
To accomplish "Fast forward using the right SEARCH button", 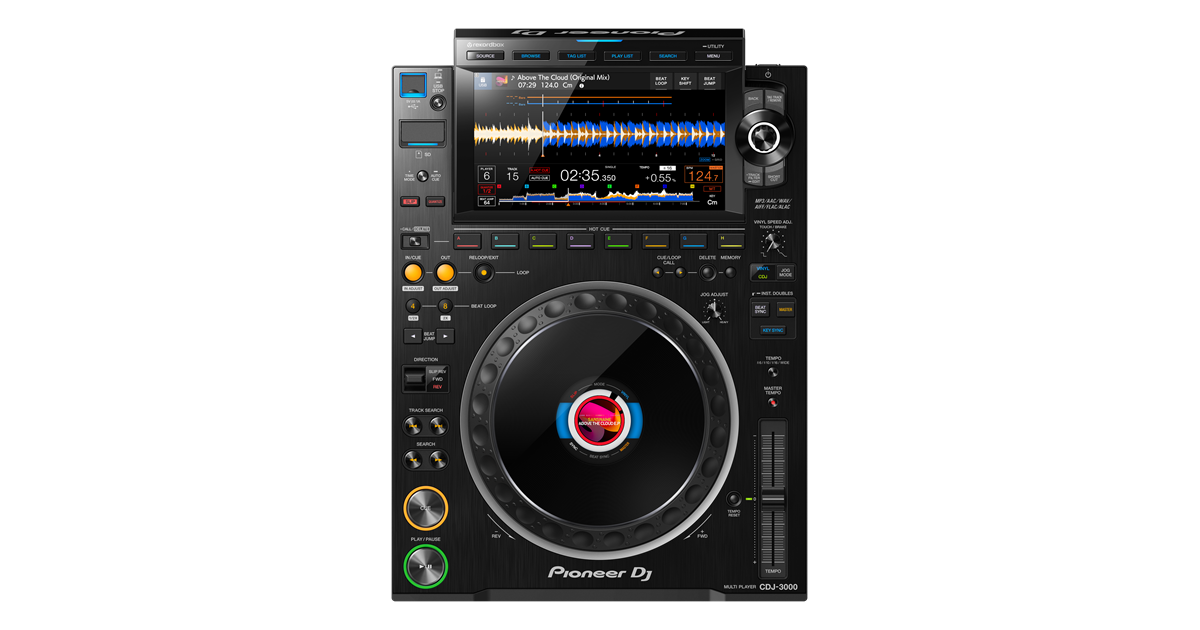I will point(438,460).
